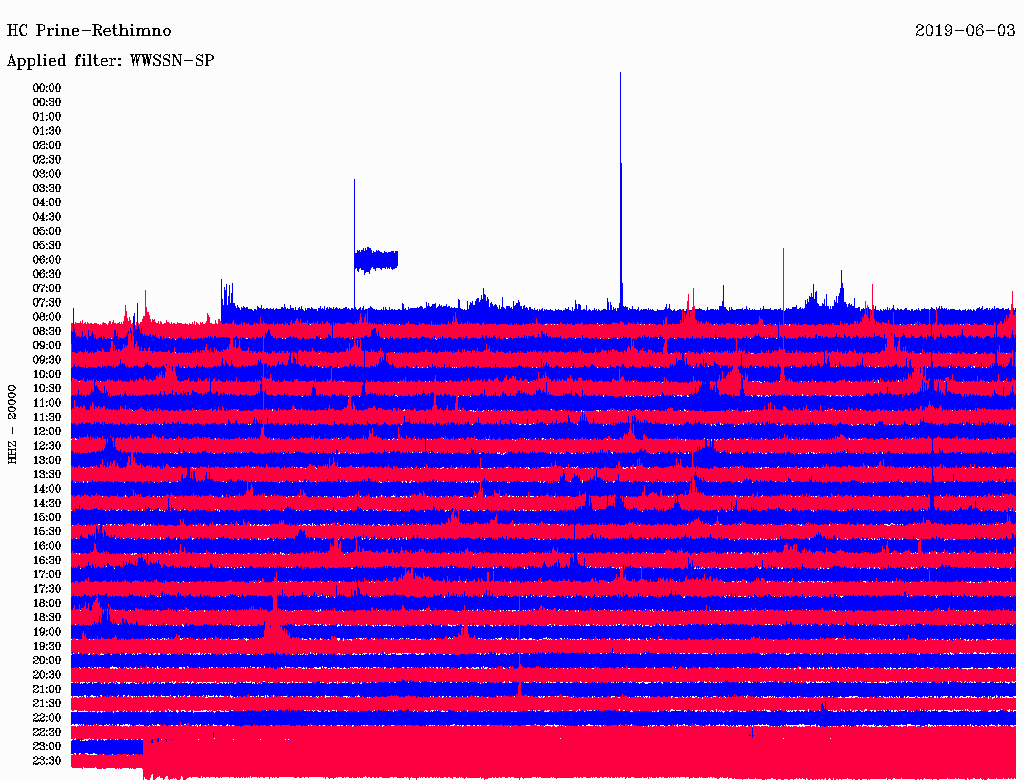Select the 01:00 time label
Image resolution: width=1024 pixels, height=780 pixels.
pyautogui.click(x=46, y=116)
